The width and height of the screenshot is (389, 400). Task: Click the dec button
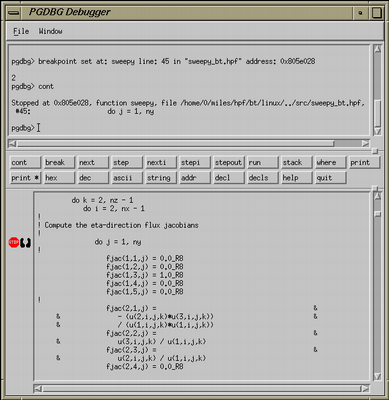point(93,178)
